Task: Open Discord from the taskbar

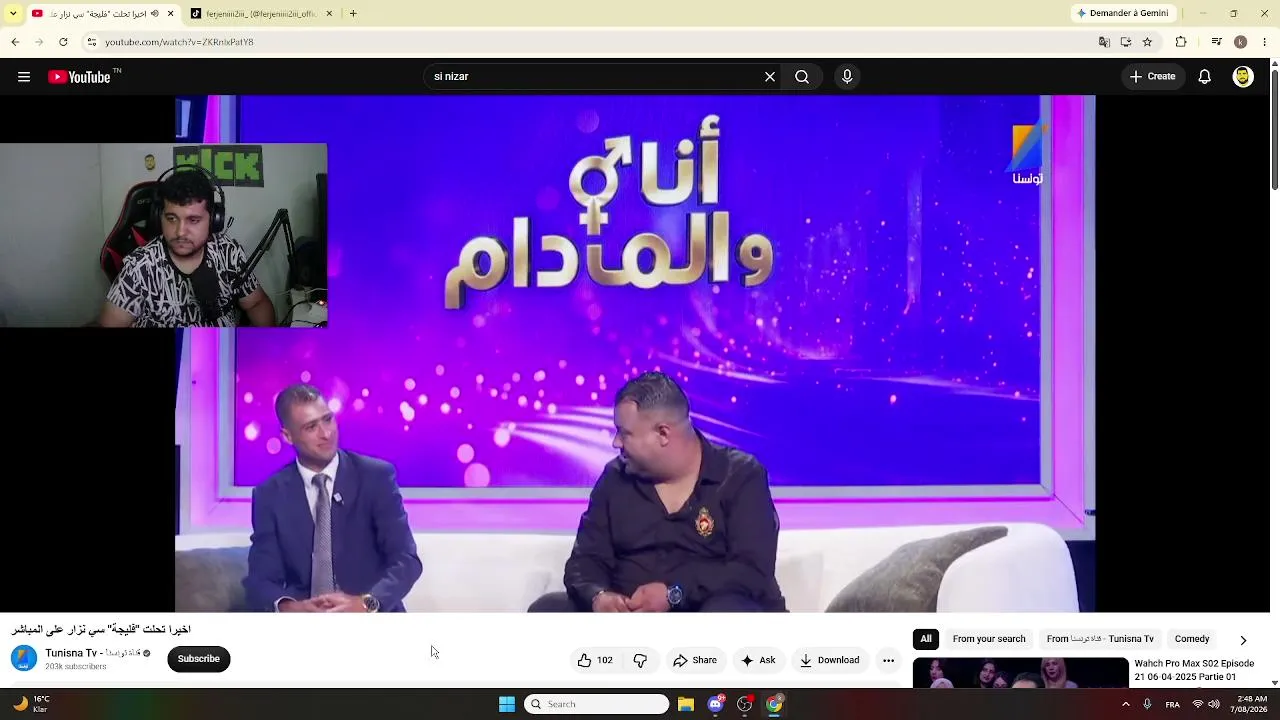Action: click(x=716, y=704)
